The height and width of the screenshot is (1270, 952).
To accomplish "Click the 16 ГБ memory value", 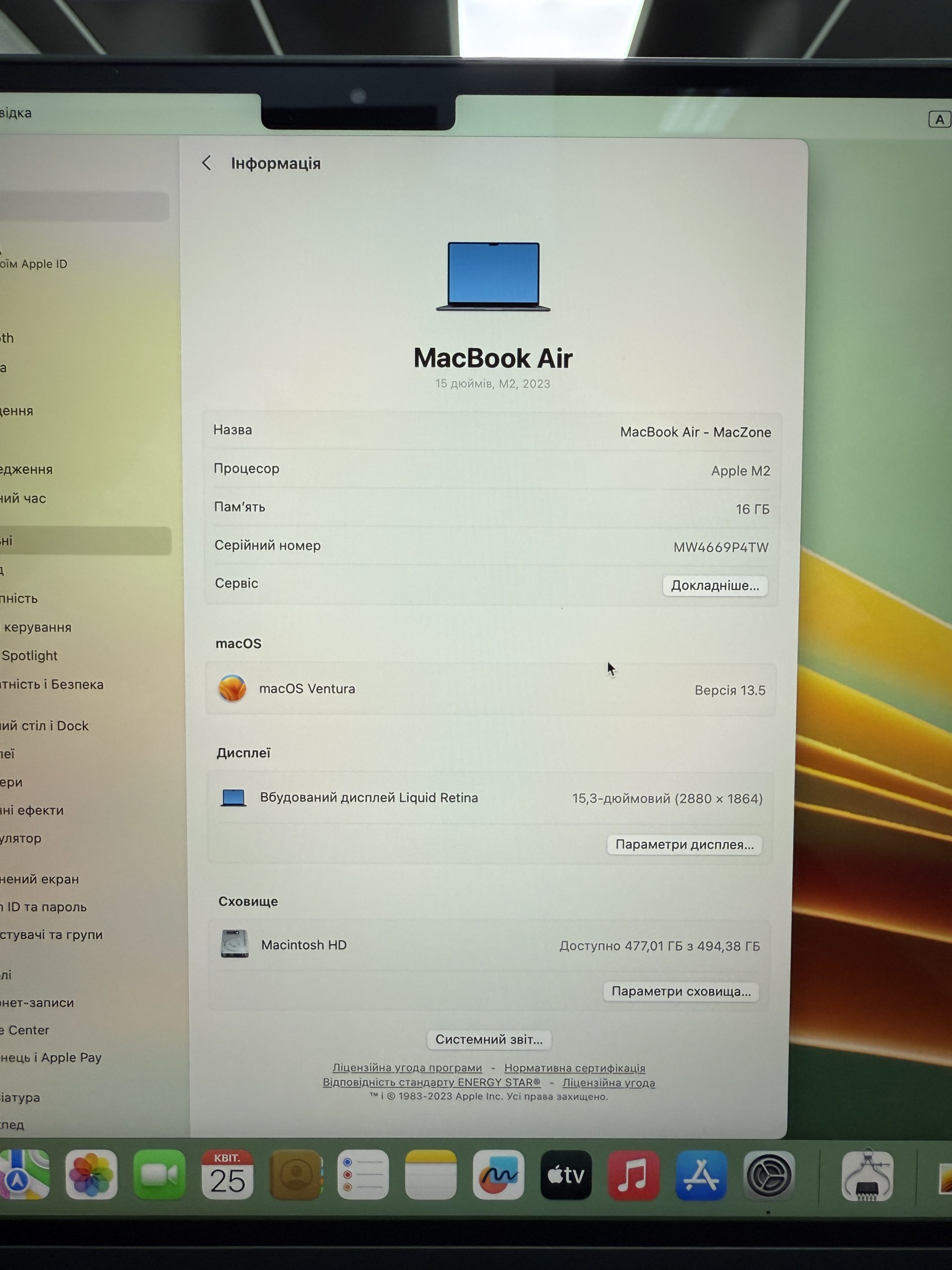I will click(752, 509).
